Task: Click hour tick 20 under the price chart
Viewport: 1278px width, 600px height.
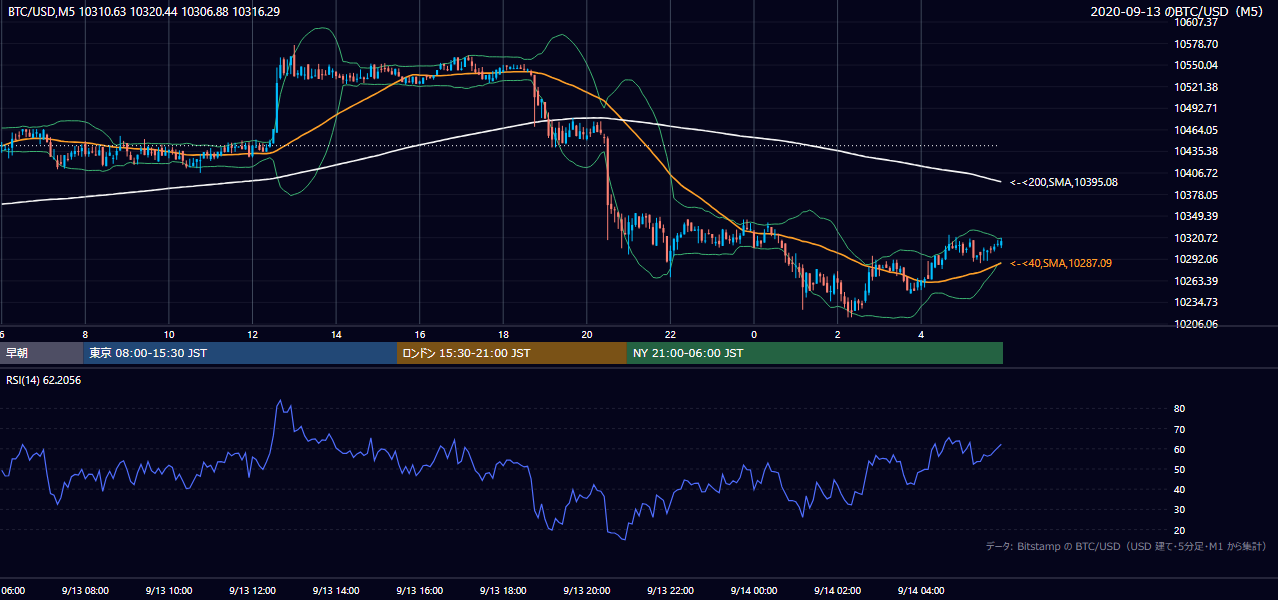Action: [x=587, y=334]
